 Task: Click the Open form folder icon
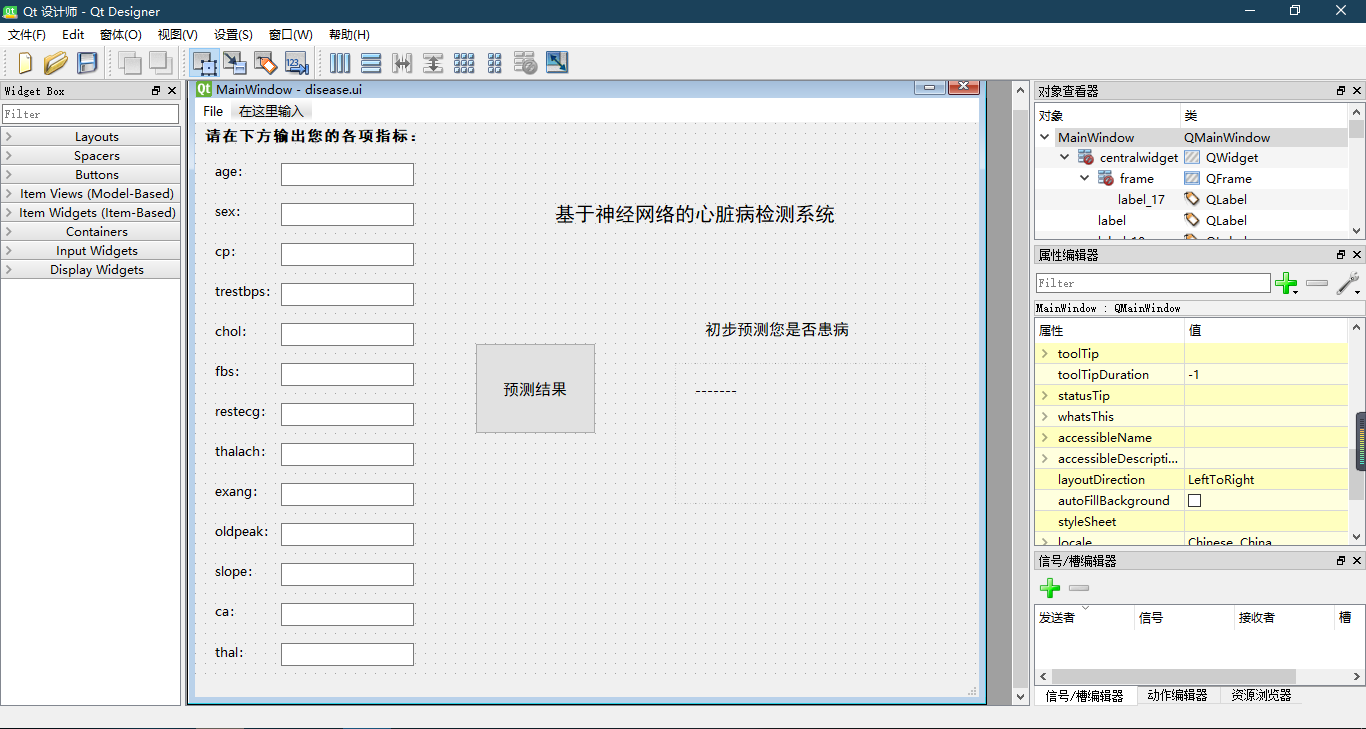[56, 63]
